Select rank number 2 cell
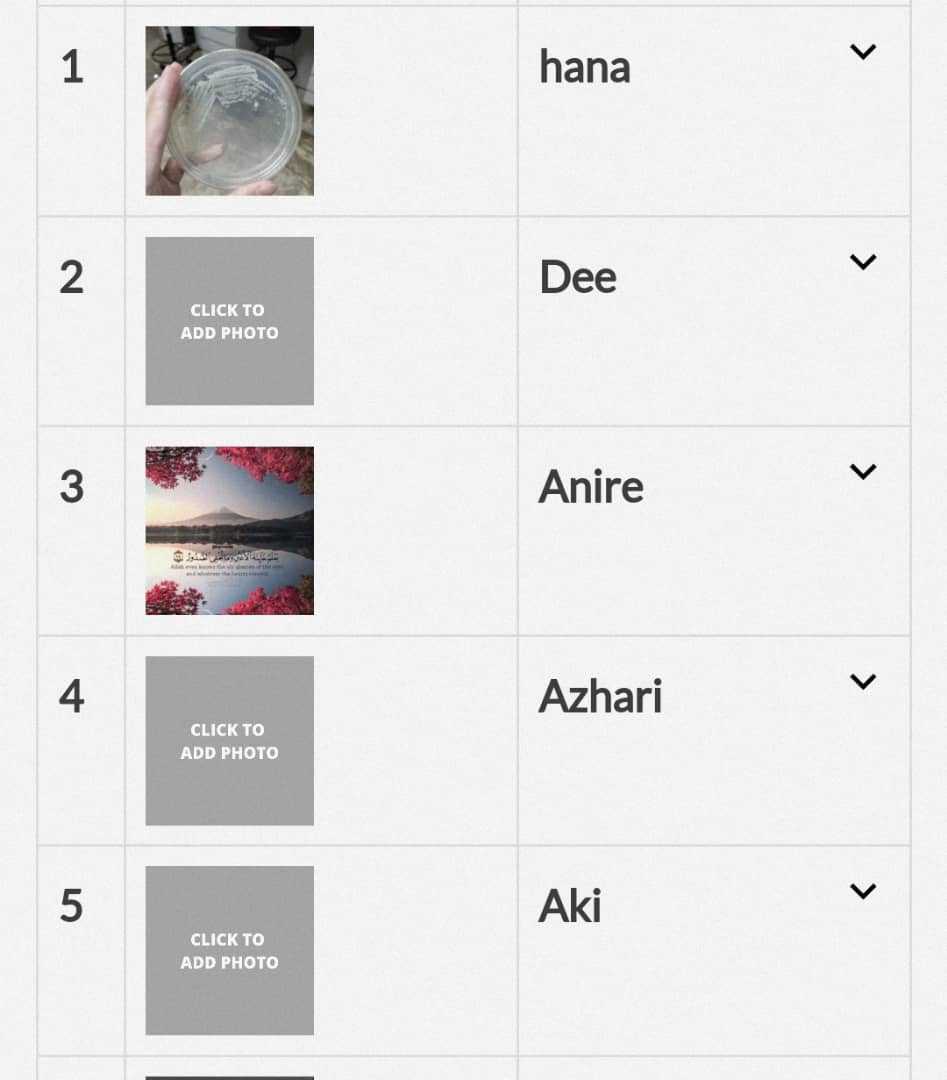Viewport: 947px width, 1080px height. (x=81, y=321)
